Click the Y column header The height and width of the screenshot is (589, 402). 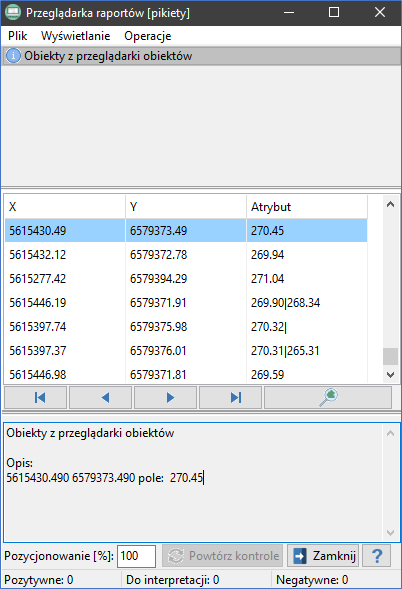click(x=186, y=207)
